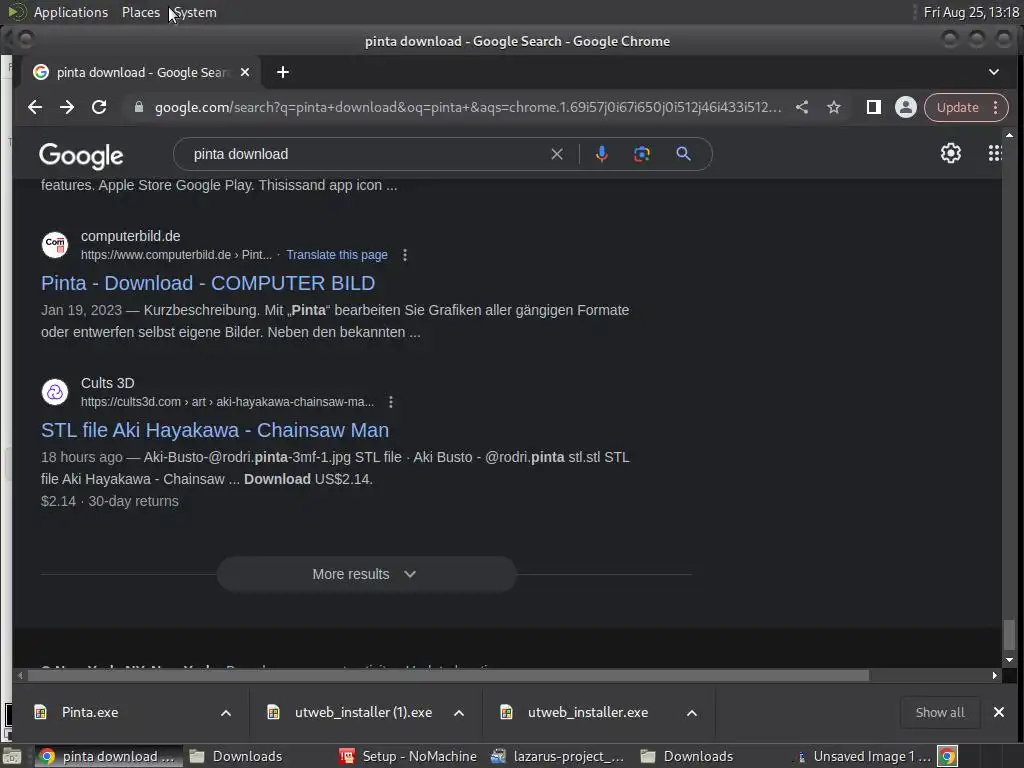
Task: Open Google apps grid
Action: tap(994, 153)
